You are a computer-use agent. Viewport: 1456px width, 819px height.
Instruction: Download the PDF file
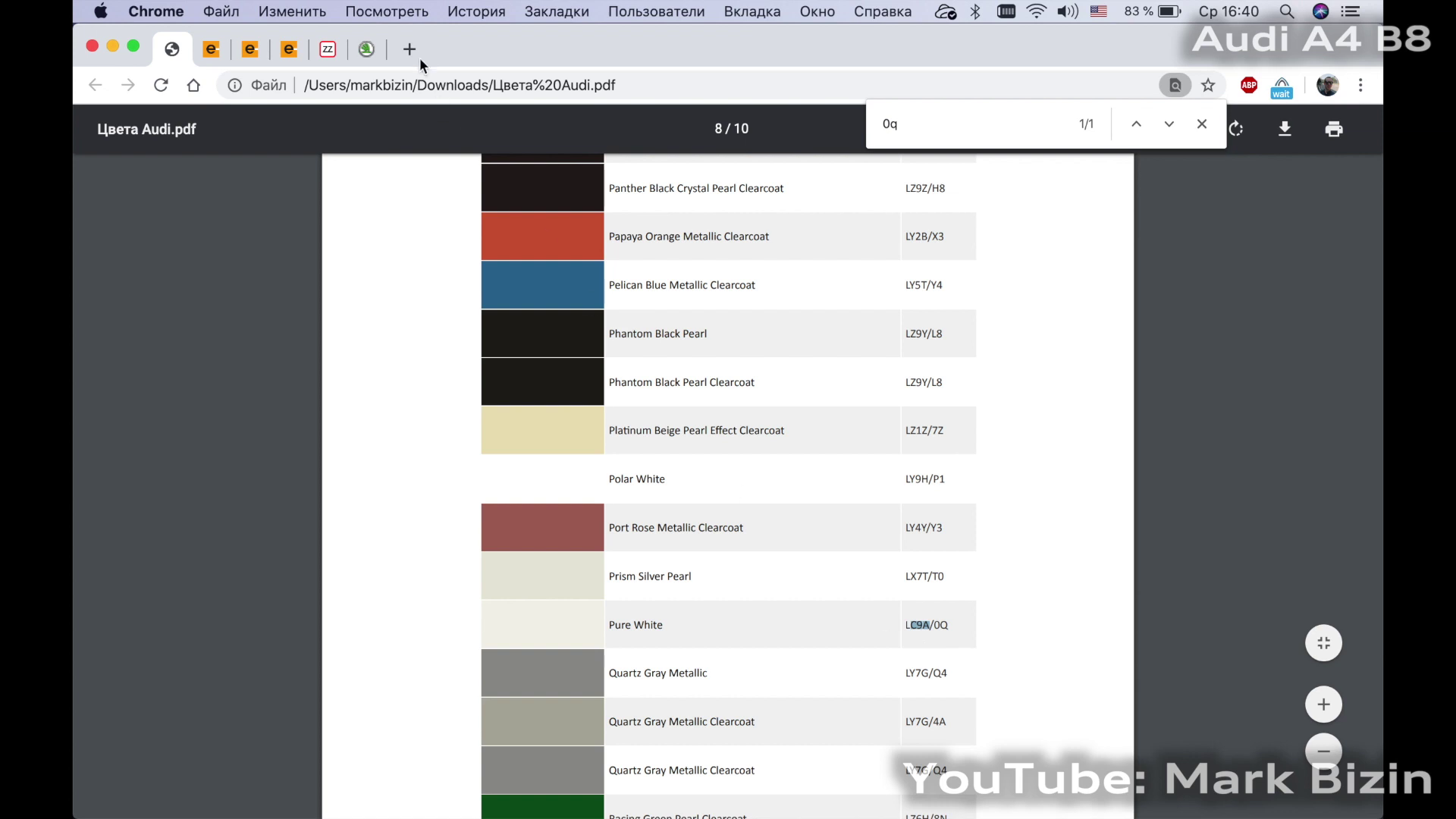1285,129
